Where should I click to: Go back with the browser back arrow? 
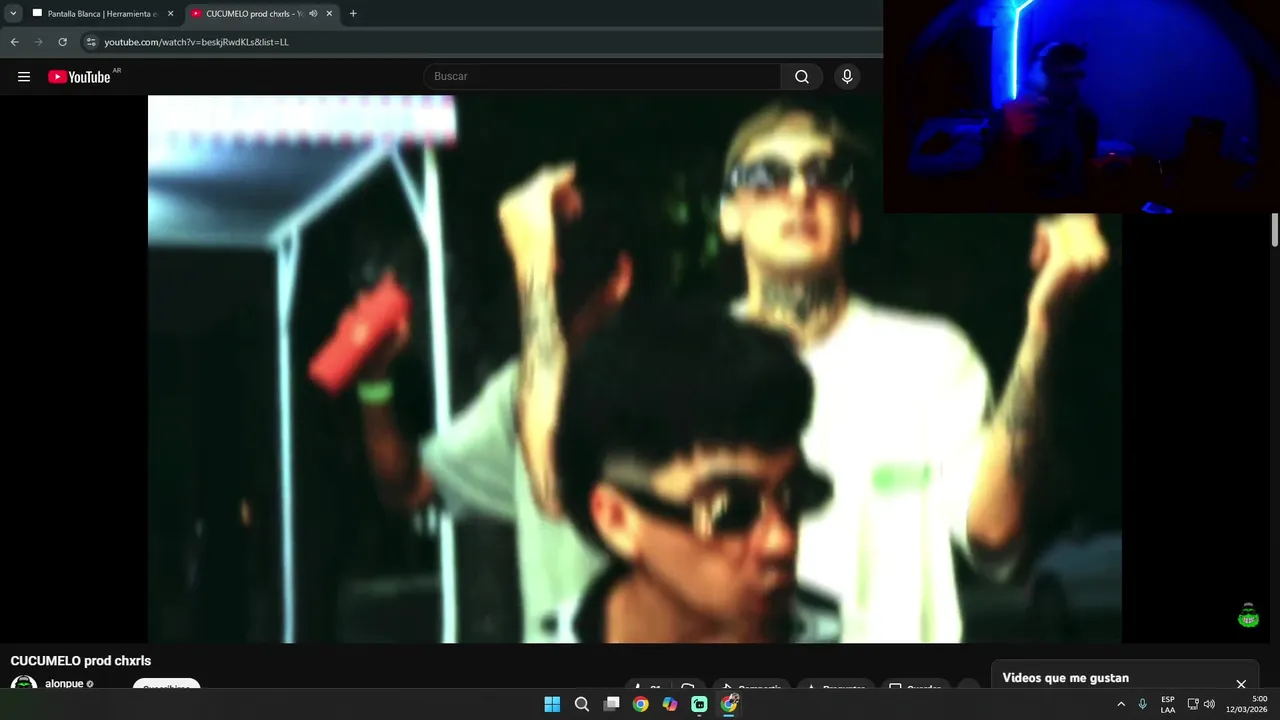(14, 42)
